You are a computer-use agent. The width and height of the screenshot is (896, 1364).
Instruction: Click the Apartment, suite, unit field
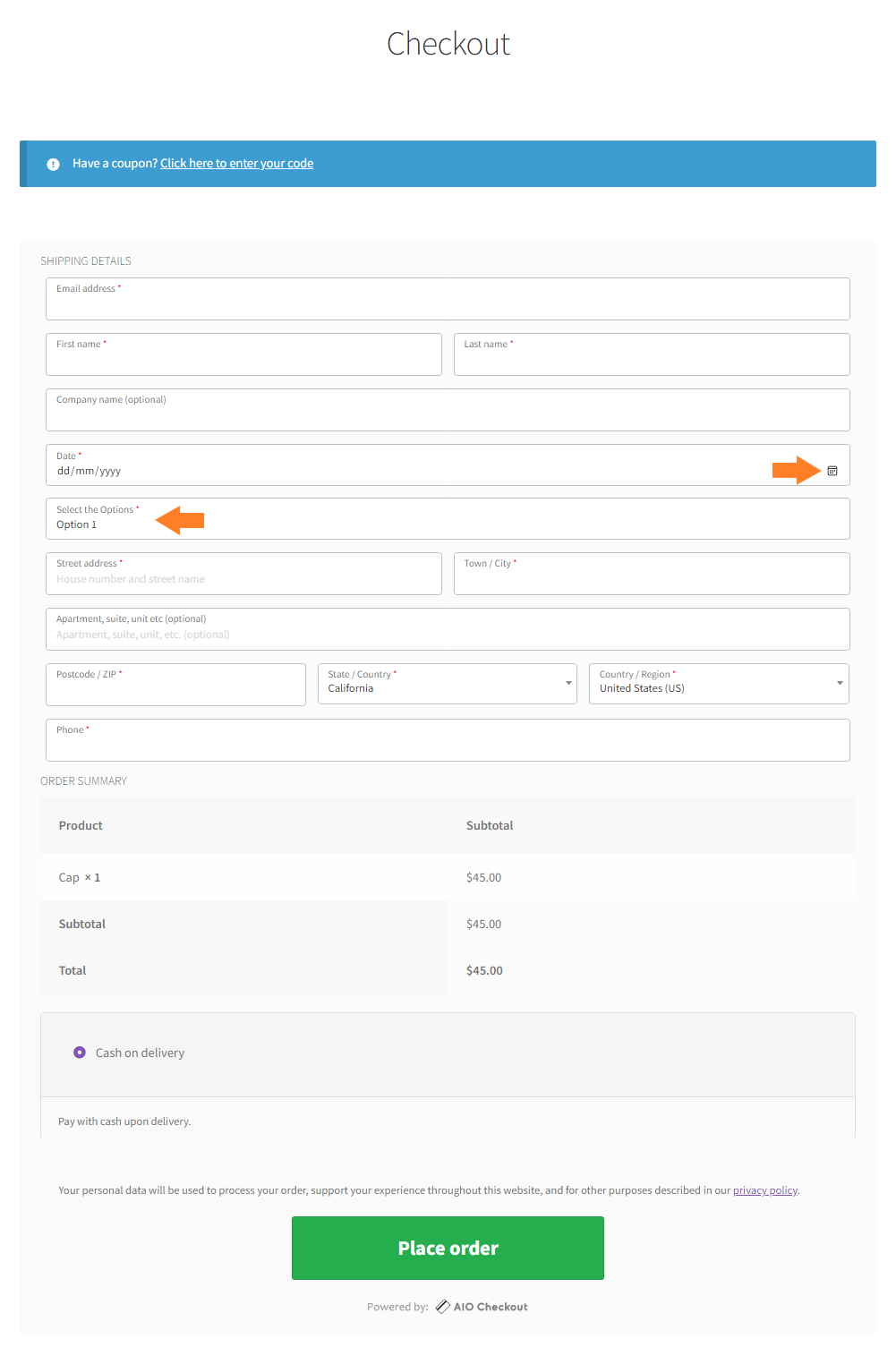point(448,629)
